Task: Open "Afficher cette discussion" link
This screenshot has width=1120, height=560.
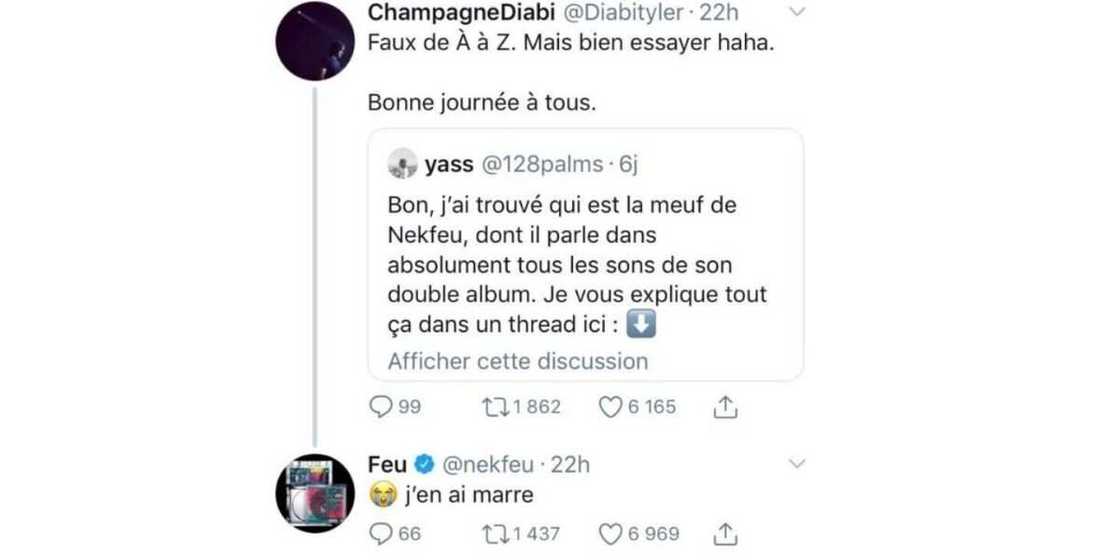Action: 517,361
